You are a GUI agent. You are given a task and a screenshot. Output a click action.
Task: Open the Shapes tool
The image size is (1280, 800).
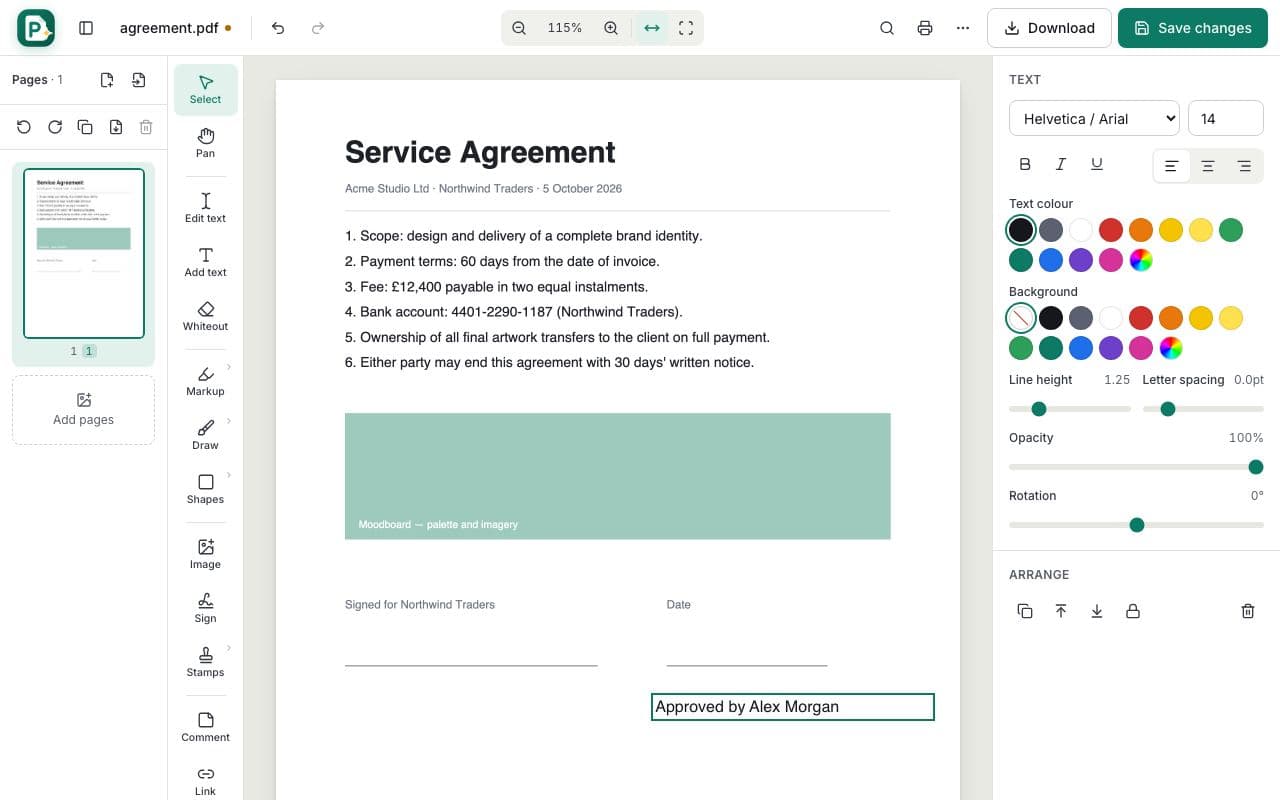coord(205,489)
